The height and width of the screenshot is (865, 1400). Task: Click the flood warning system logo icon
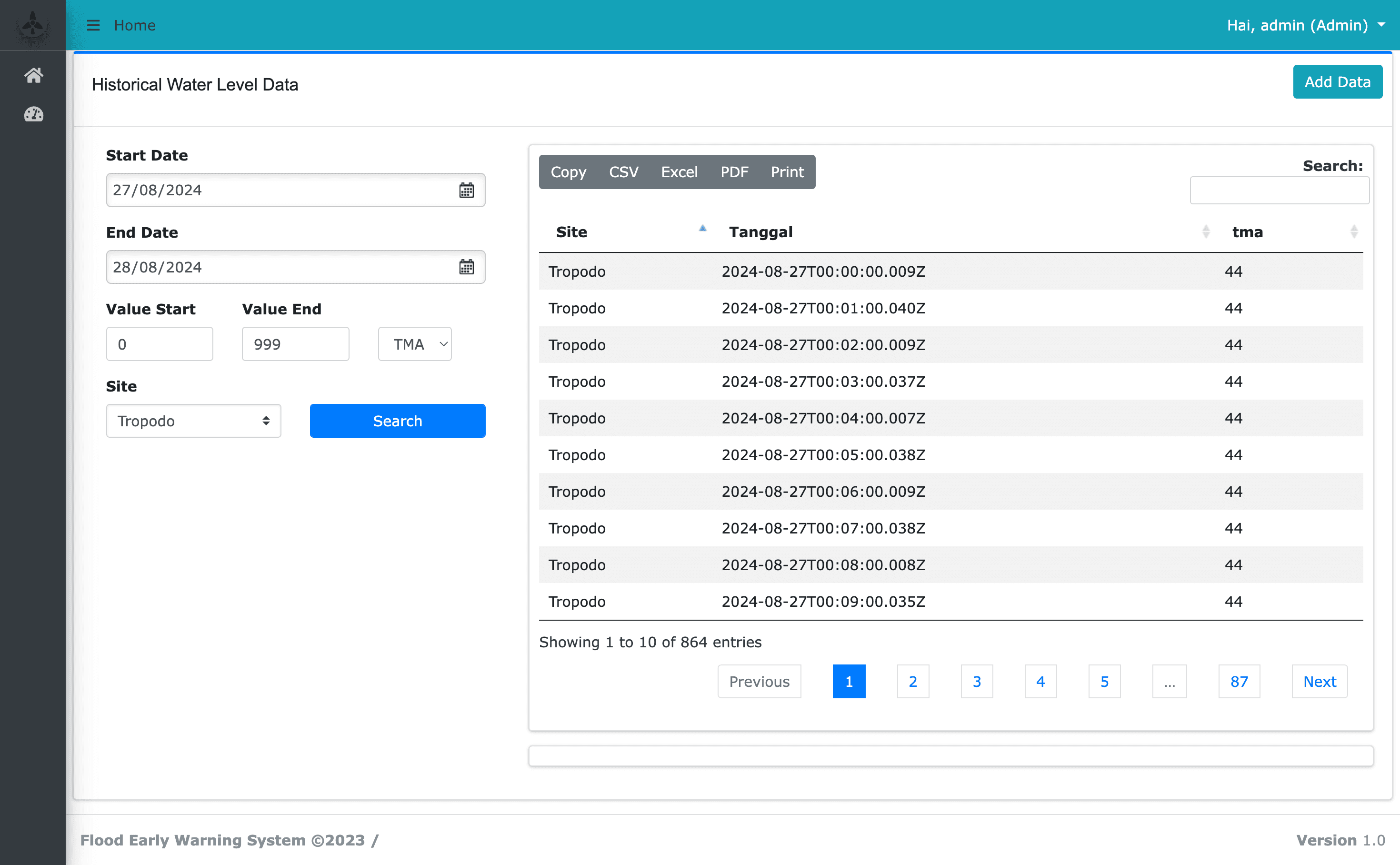pyautogui.click(x=33, y=25)
